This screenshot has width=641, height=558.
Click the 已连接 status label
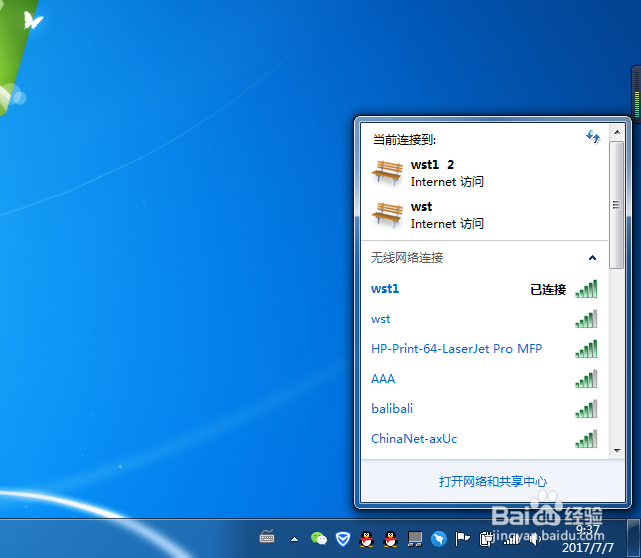[548, 289]
